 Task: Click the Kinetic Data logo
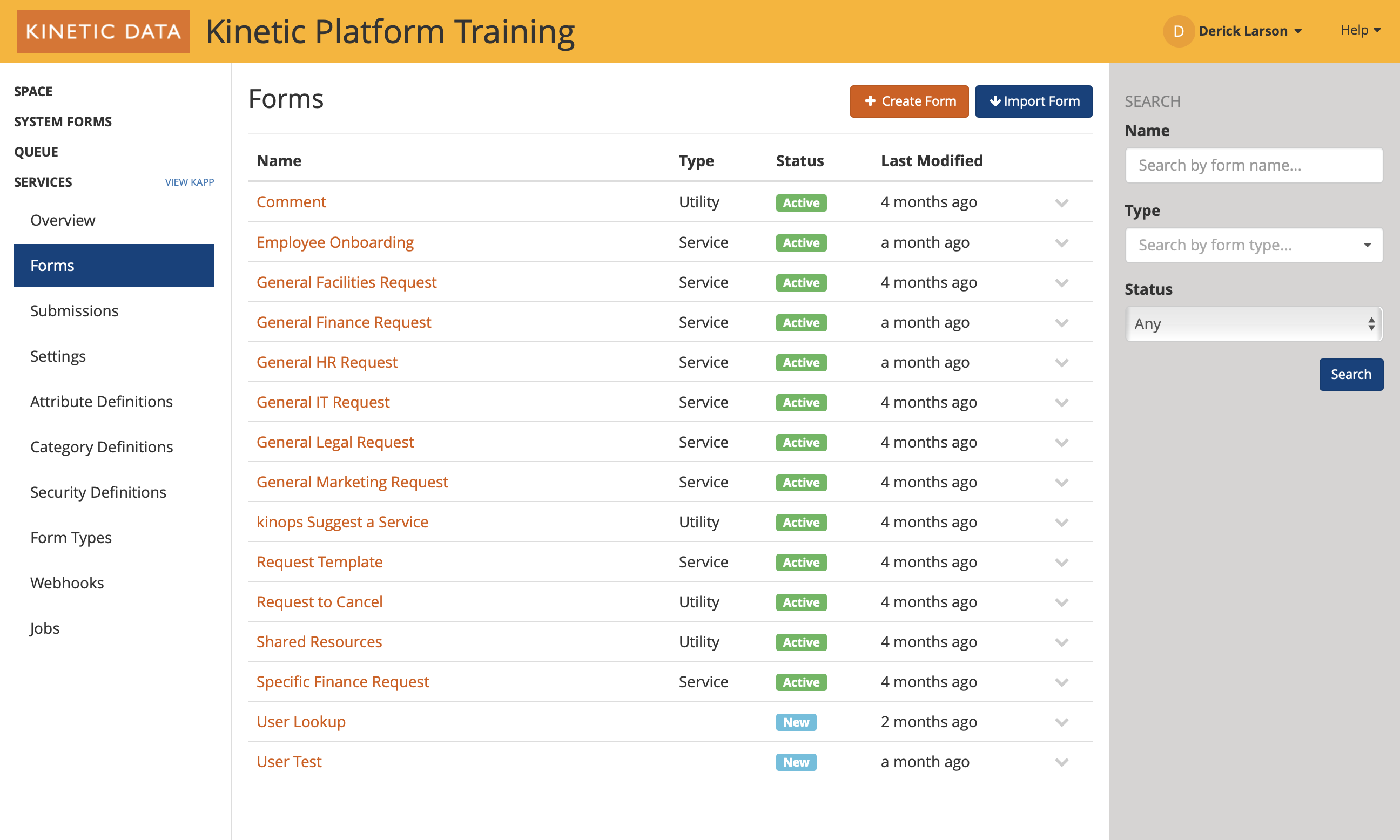coord(104,31)
